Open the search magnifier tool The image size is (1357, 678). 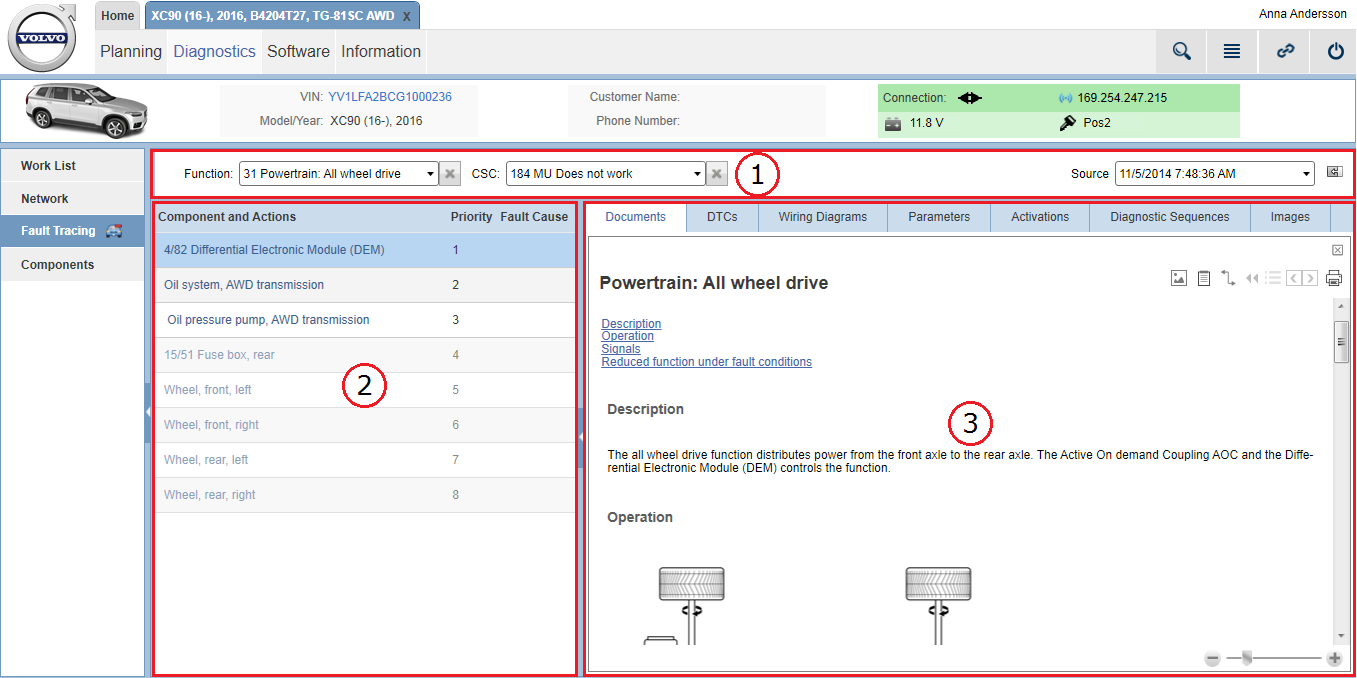tap(1182, 52)
